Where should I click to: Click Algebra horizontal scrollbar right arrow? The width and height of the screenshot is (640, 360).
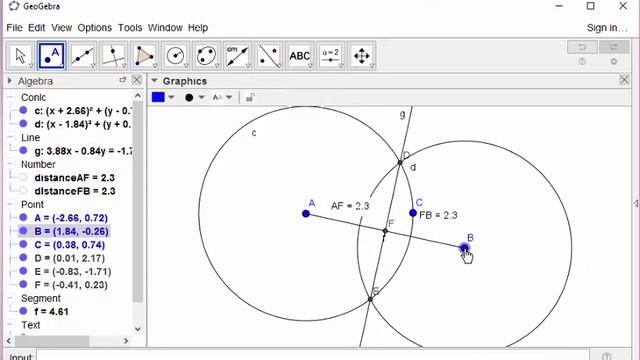coord(126,340)
